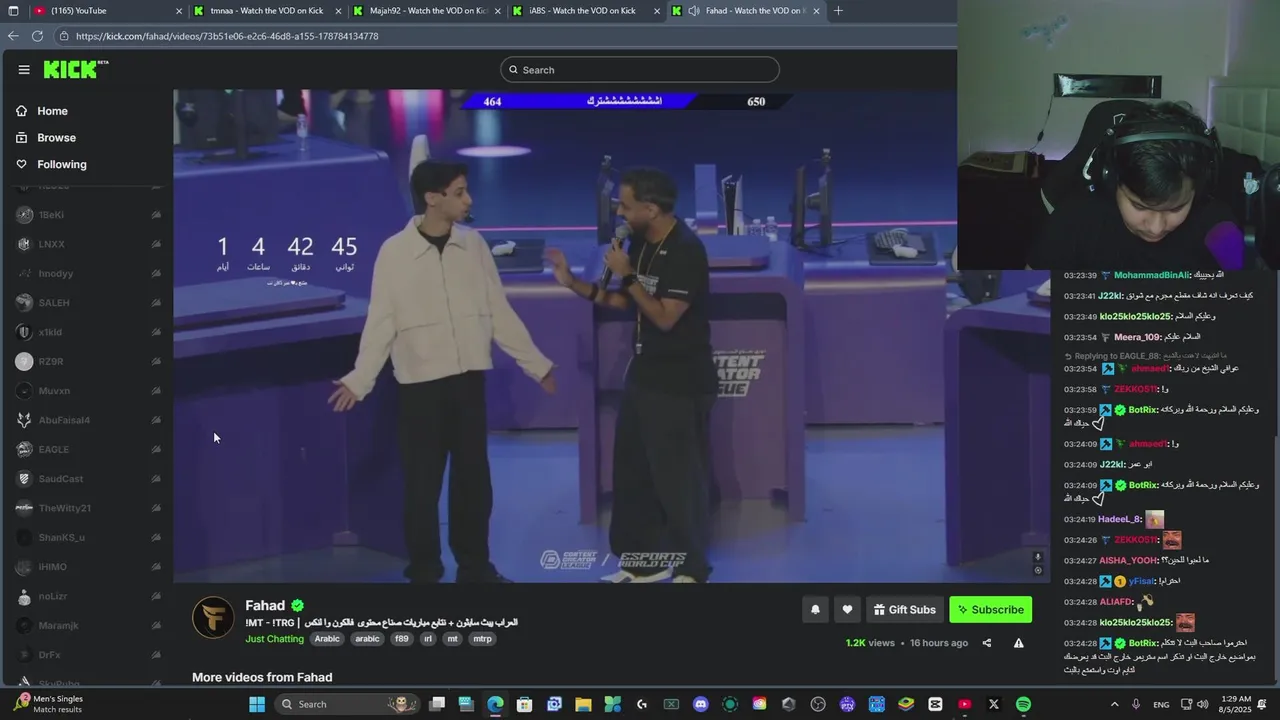Open Discord from taskbar

pyautogui.click(x=700, y=704)
